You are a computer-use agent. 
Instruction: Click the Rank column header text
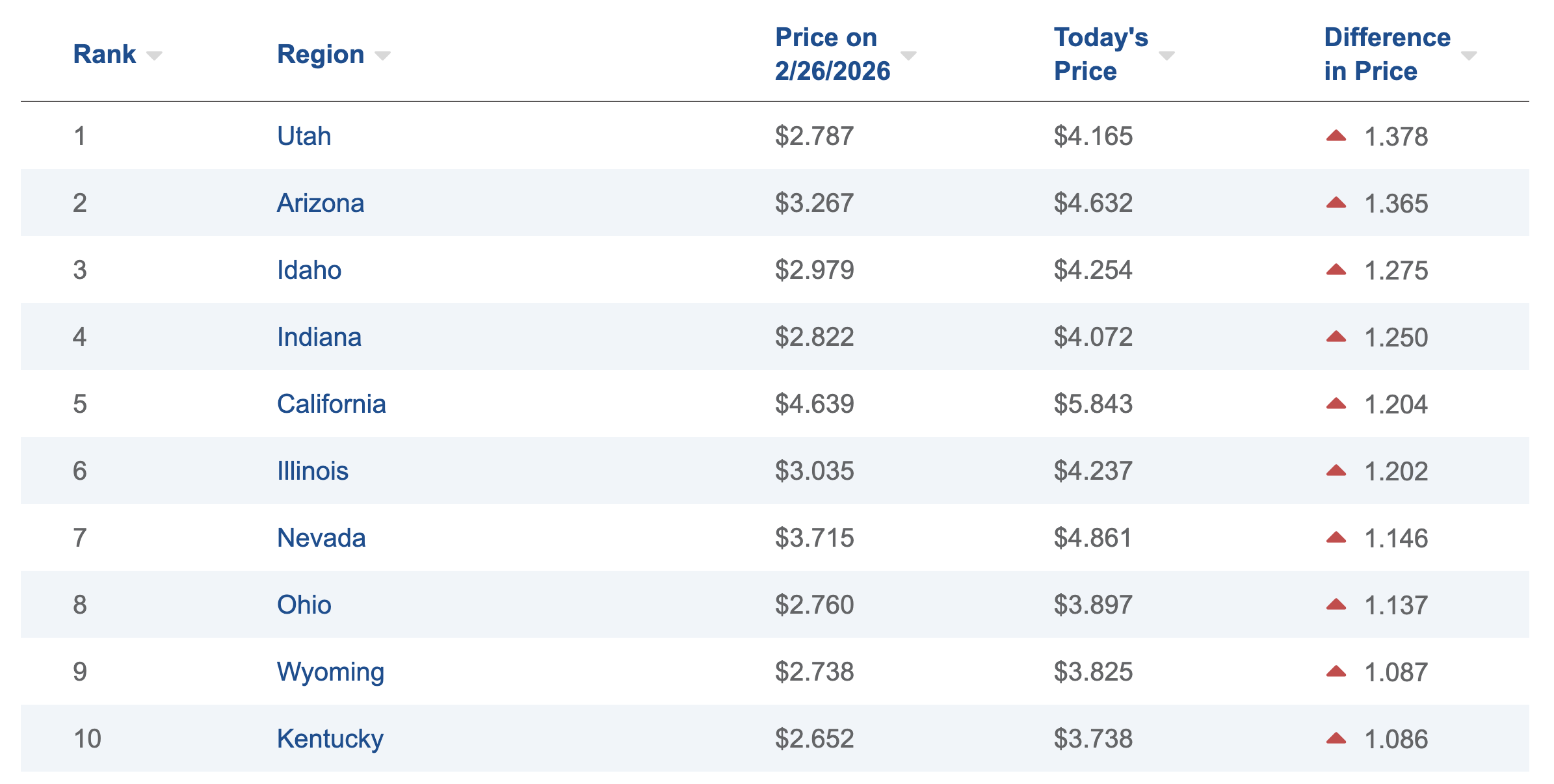(104, 55)
